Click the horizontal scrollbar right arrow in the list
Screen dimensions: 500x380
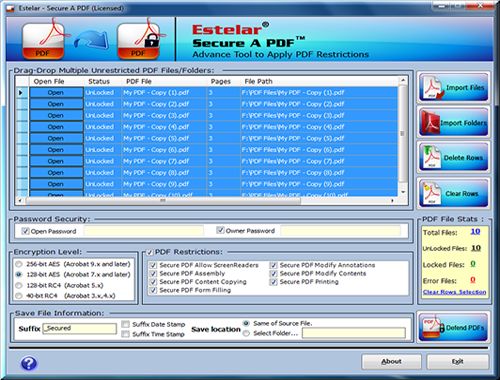tap(392, 201)
